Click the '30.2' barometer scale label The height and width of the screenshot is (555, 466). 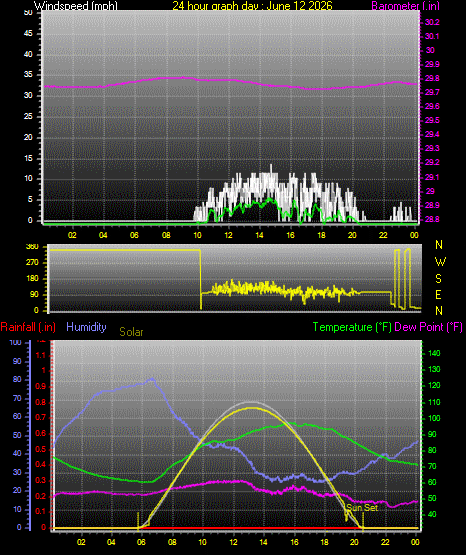click(432, 22)
